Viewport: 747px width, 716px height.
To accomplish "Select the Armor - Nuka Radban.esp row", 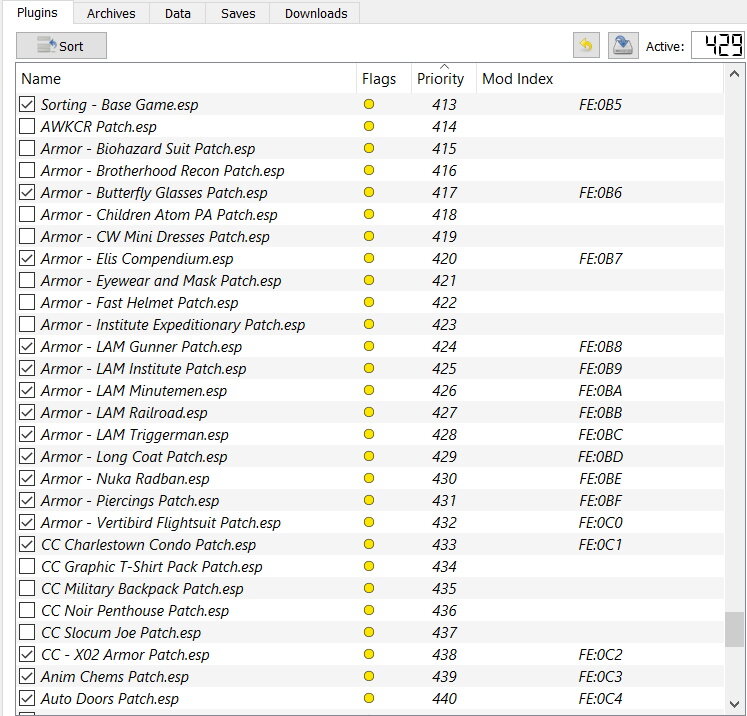I will [x=370, y=478].
